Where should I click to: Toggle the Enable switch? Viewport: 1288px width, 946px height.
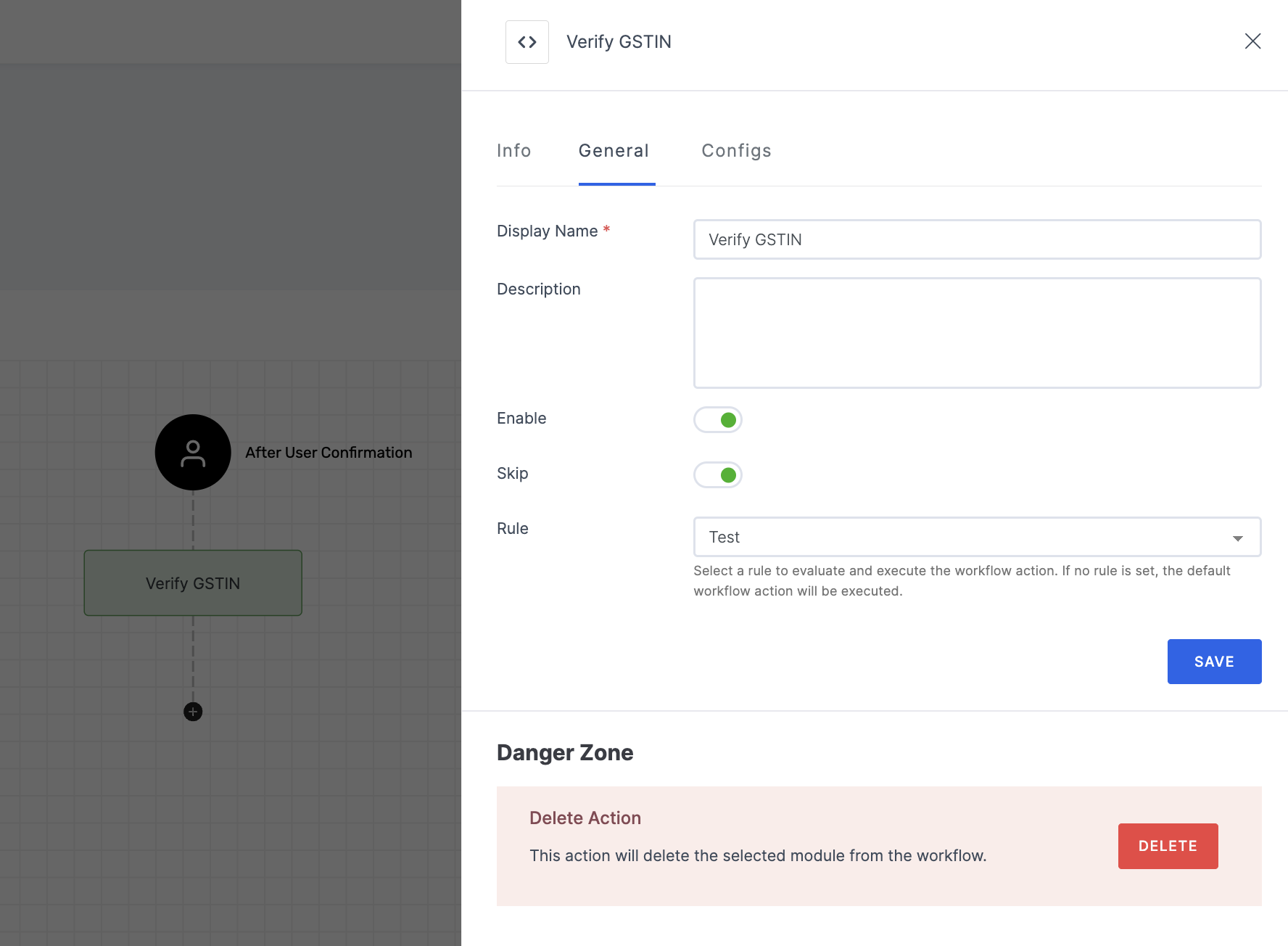click(x=718, y=419)
